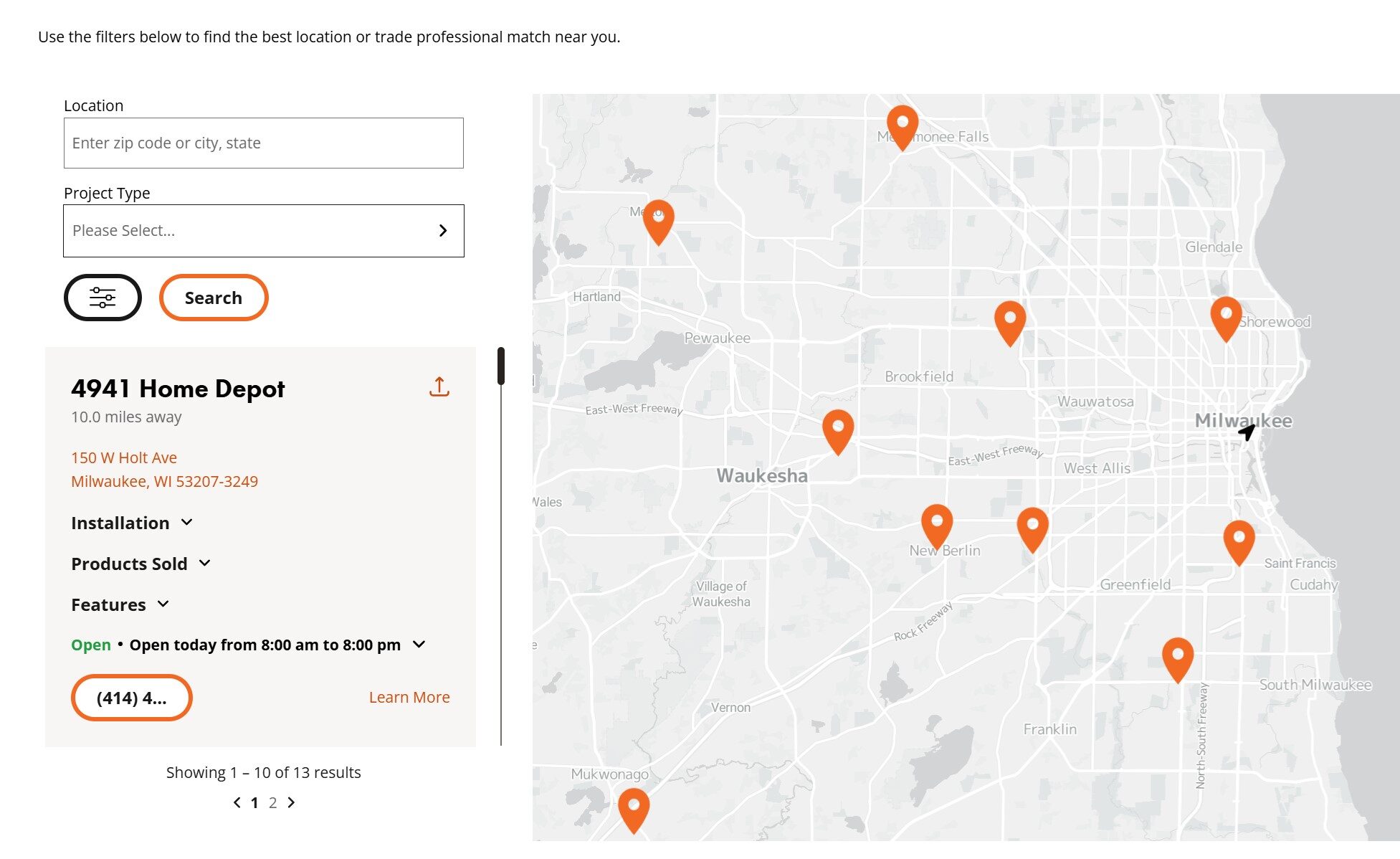Image resolution: width=1400 pixels, height=859 pixels.
Task: Click the Pewaukee map label
Action: point(717,338)
